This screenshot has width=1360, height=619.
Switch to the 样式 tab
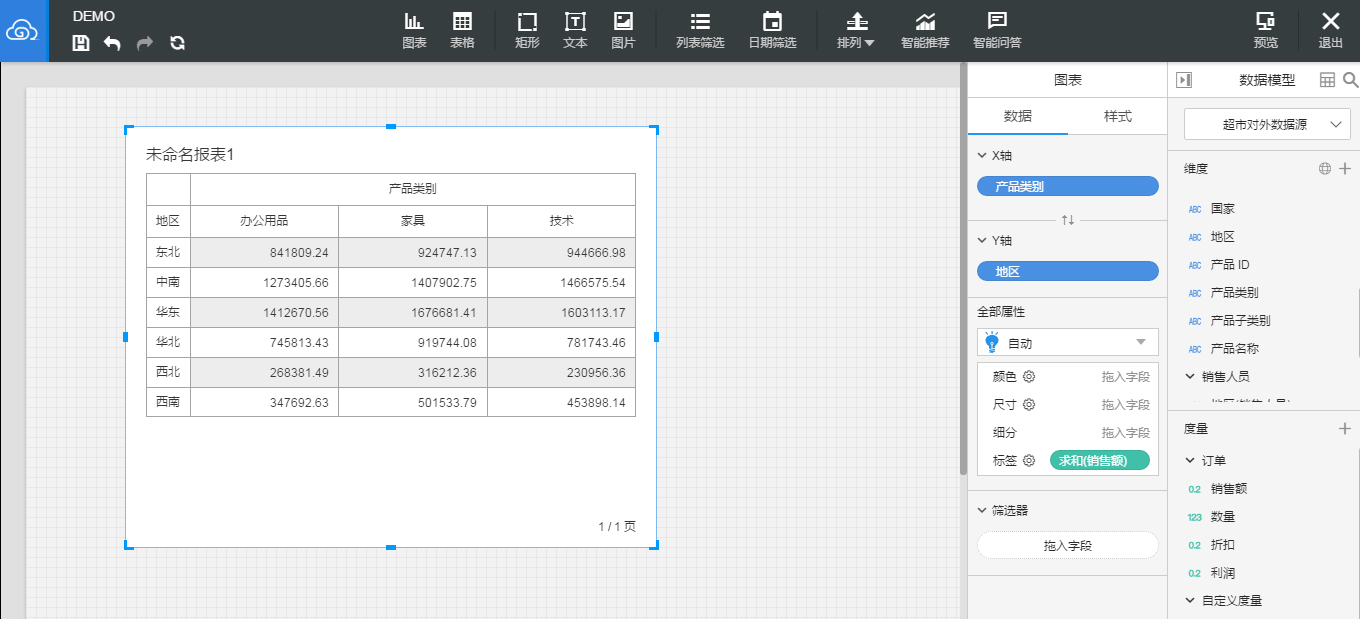[x=1117, y=116]
